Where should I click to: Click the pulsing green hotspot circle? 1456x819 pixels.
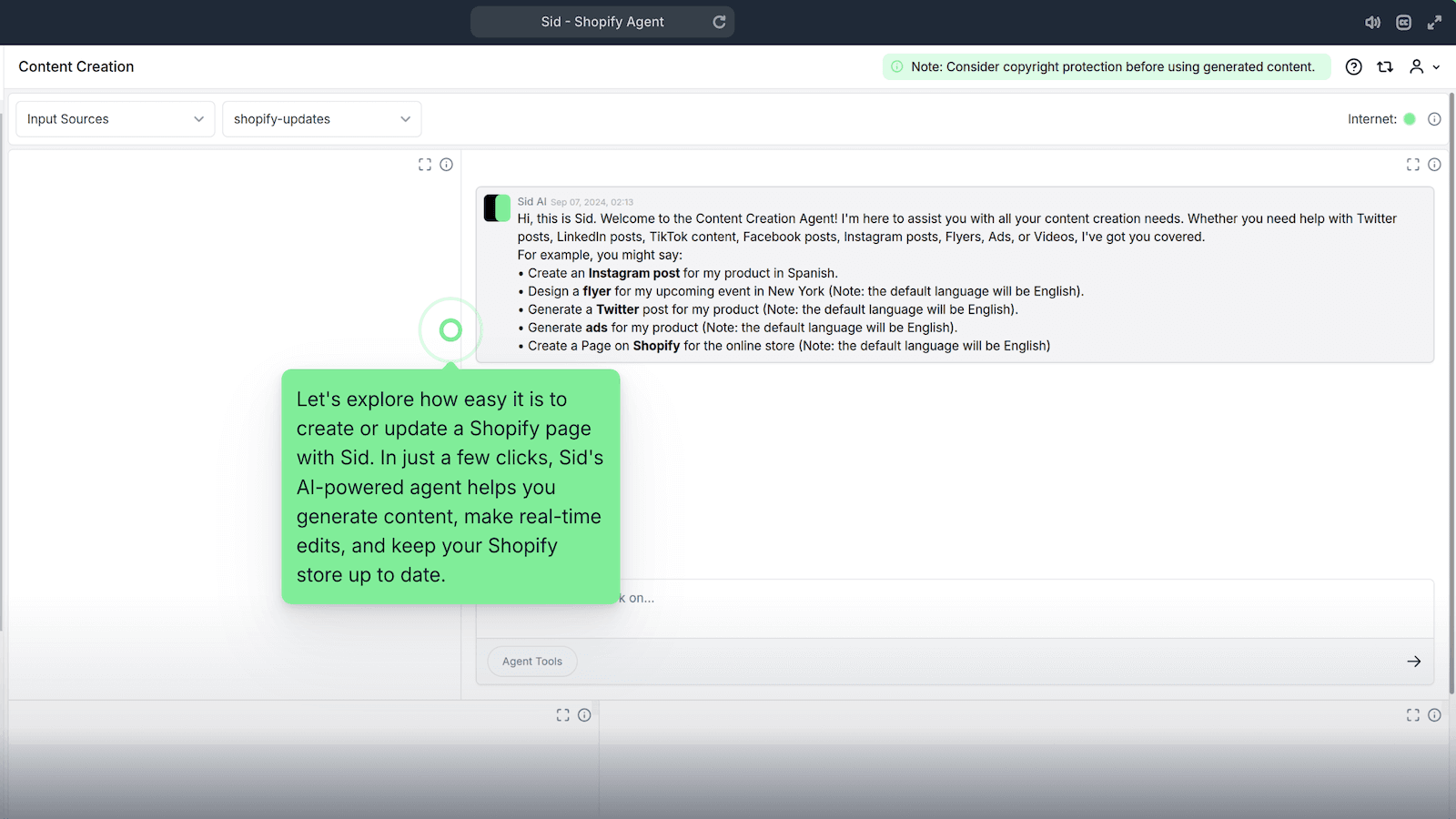pyautogui.click(x=450, y=330)
